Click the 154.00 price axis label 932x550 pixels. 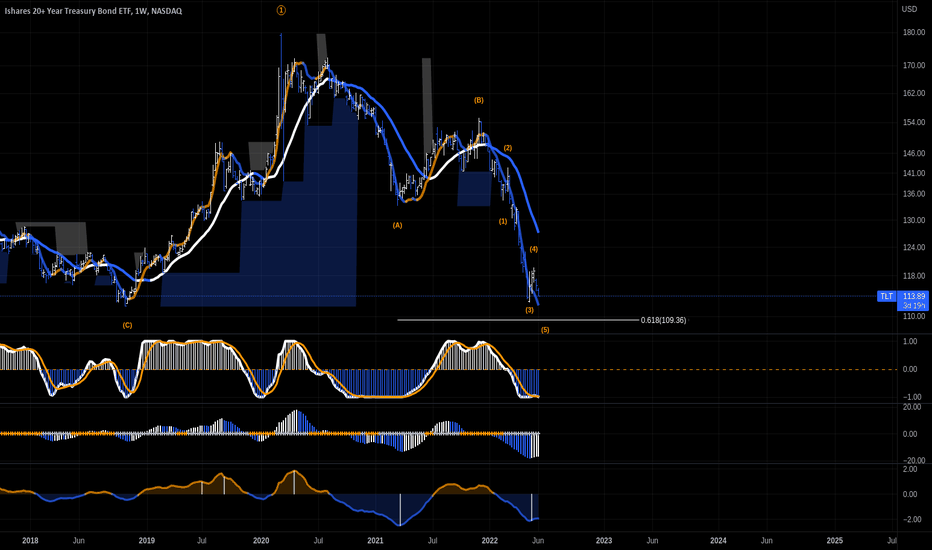point(914,122)
